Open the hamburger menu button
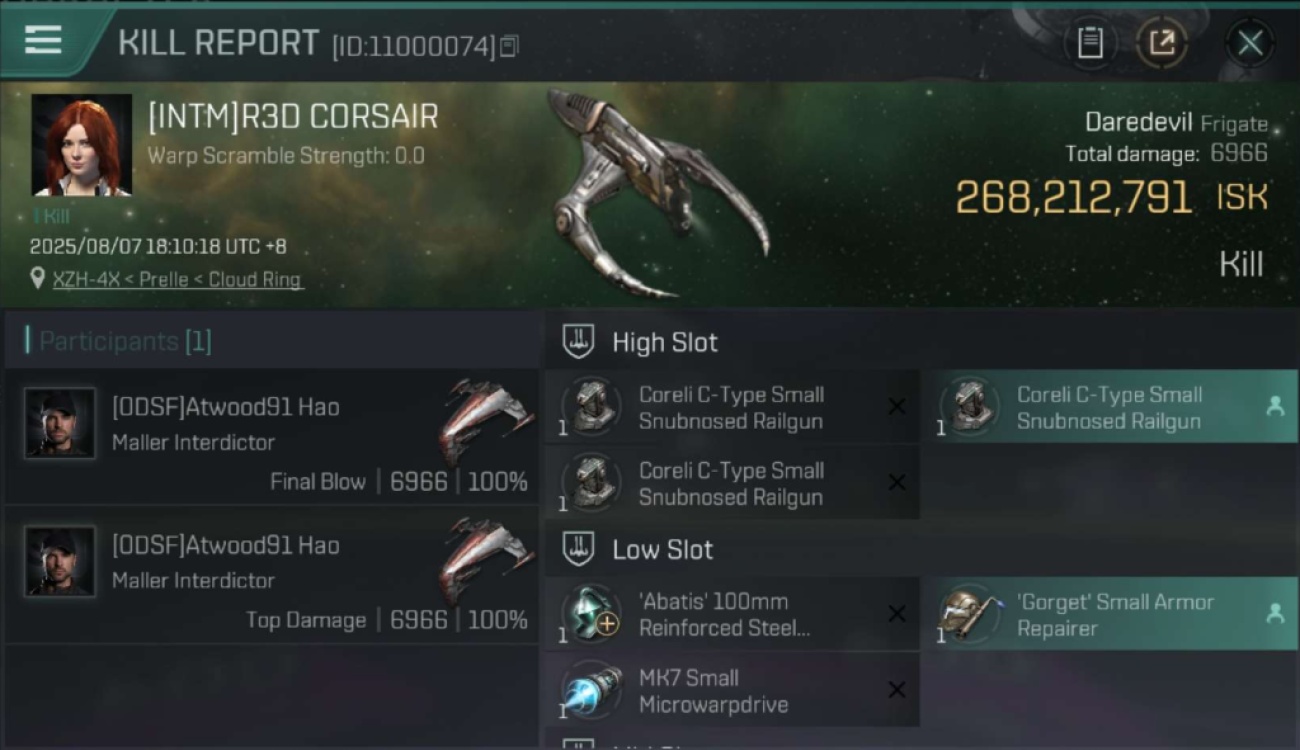 pyautogui.click(x=44, y=40)
